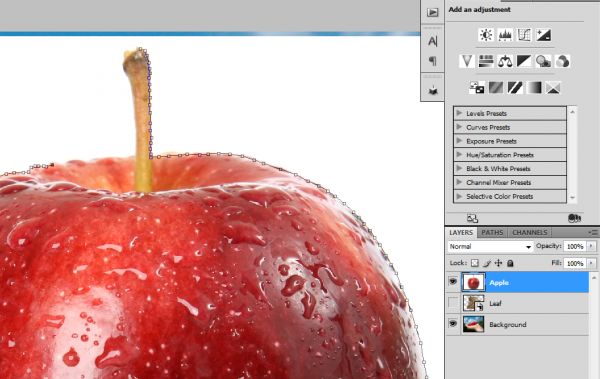The height and width of the screenshot is (379, 600).
Task: Enable lock position with the move icon
Action: tap(498, 263)
